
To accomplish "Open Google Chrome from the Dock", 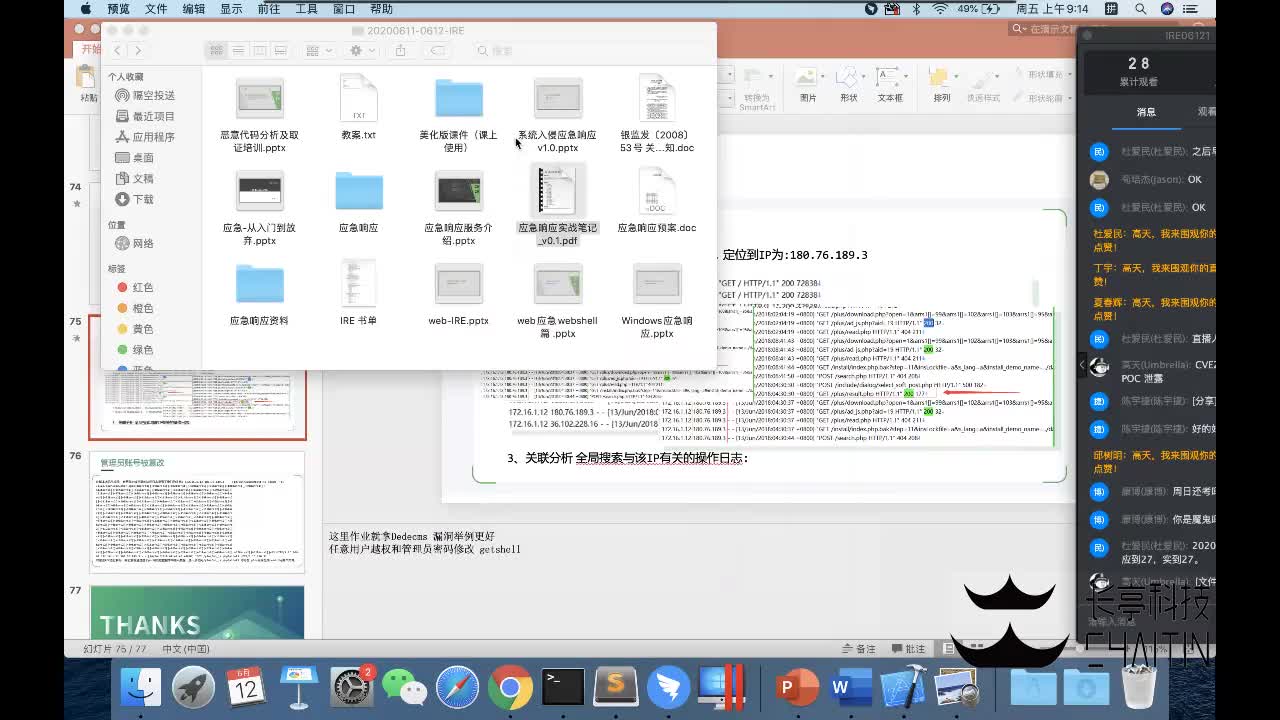I will click(510, 687).
